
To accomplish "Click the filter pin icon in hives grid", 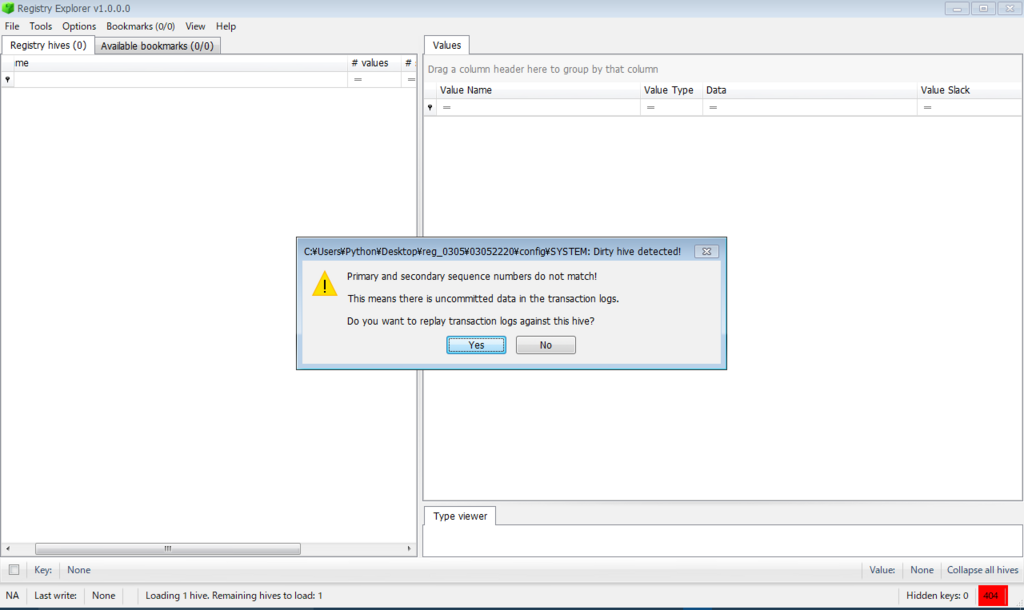I will click(7, 79).
